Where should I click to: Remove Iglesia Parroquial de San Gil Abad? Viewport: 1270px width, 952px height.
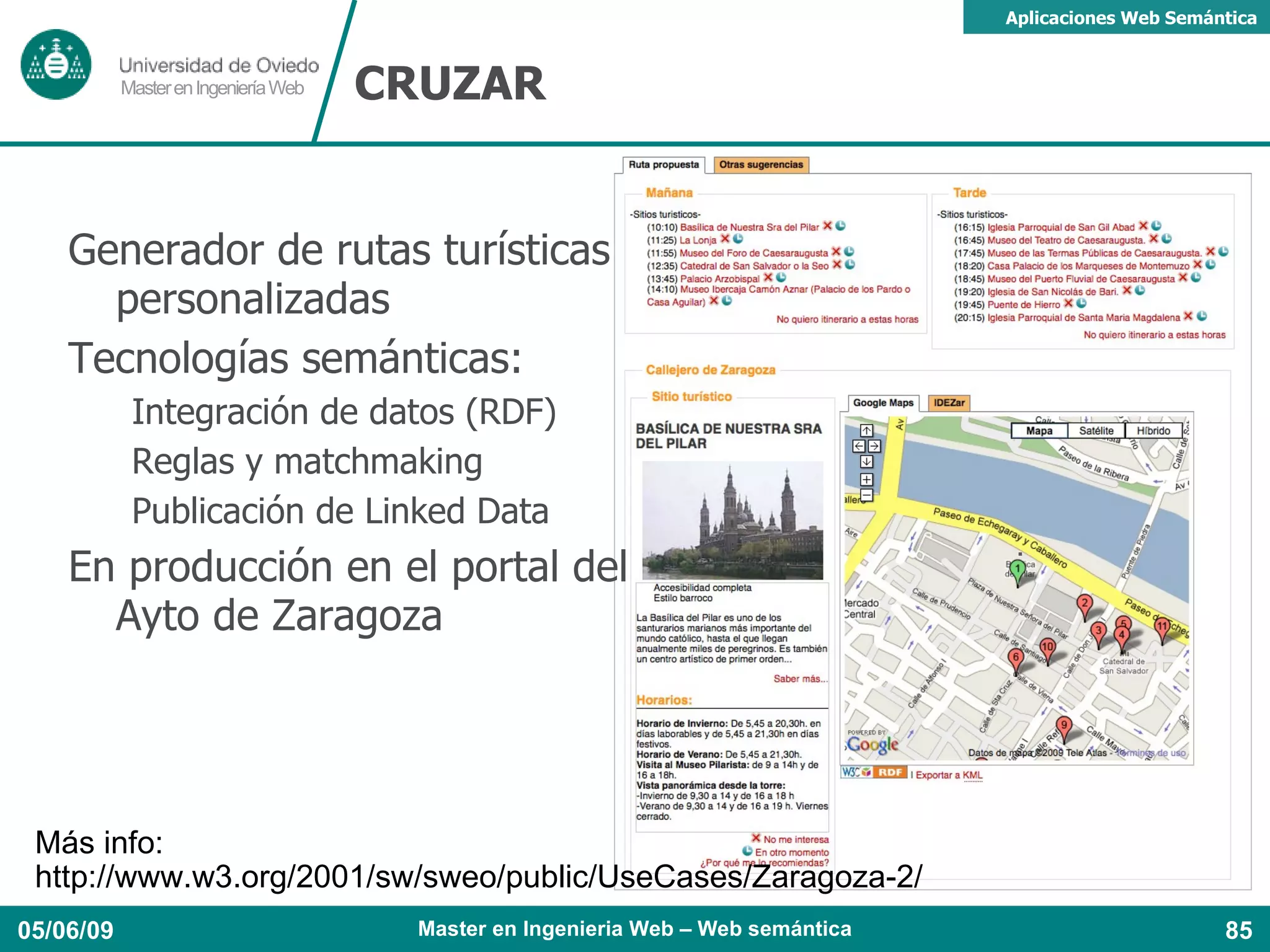(x=1143, y=226)
